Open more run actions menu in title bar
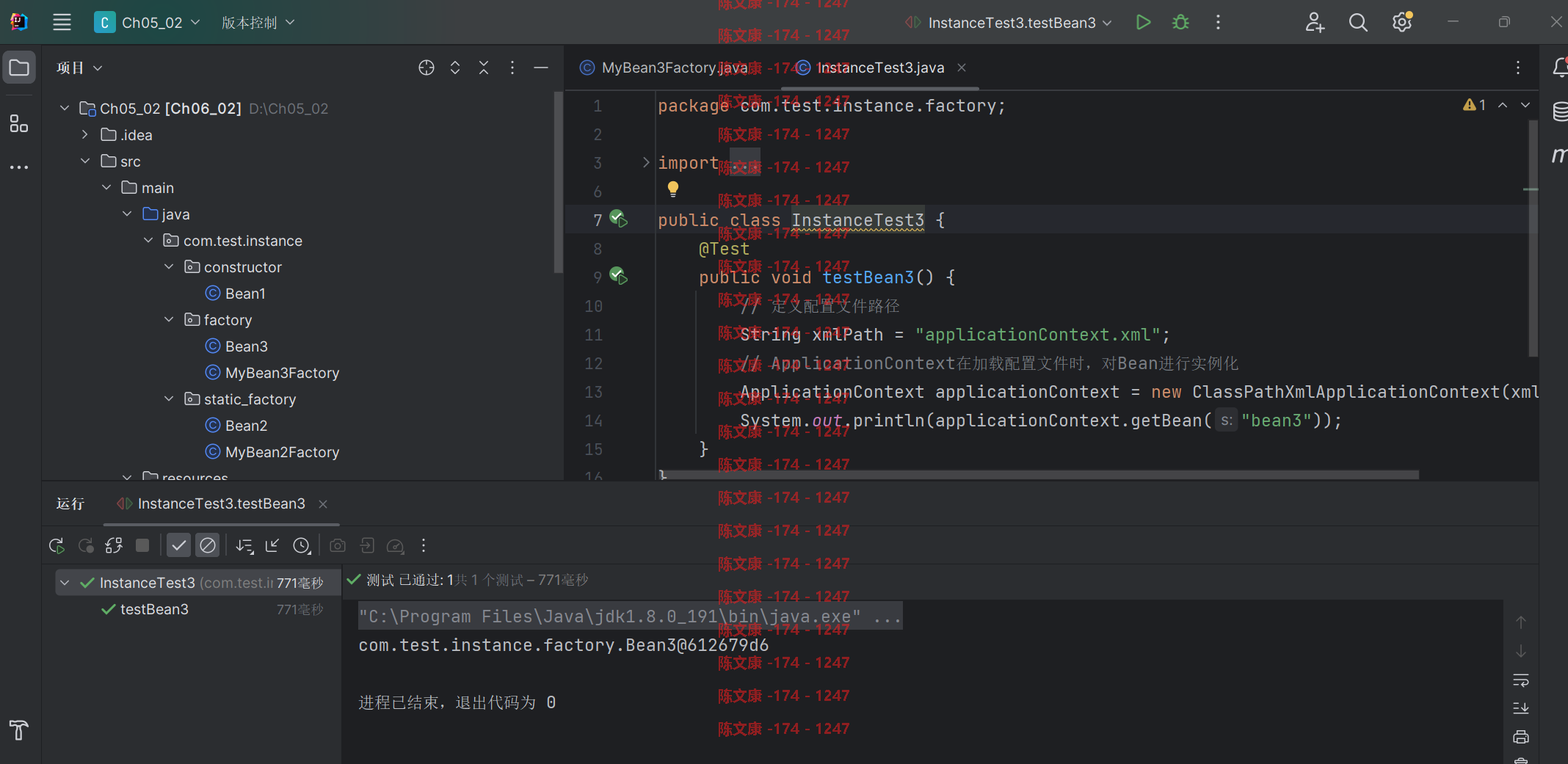Screen dimensions: 1568x764 click(x=1218, y=22)
